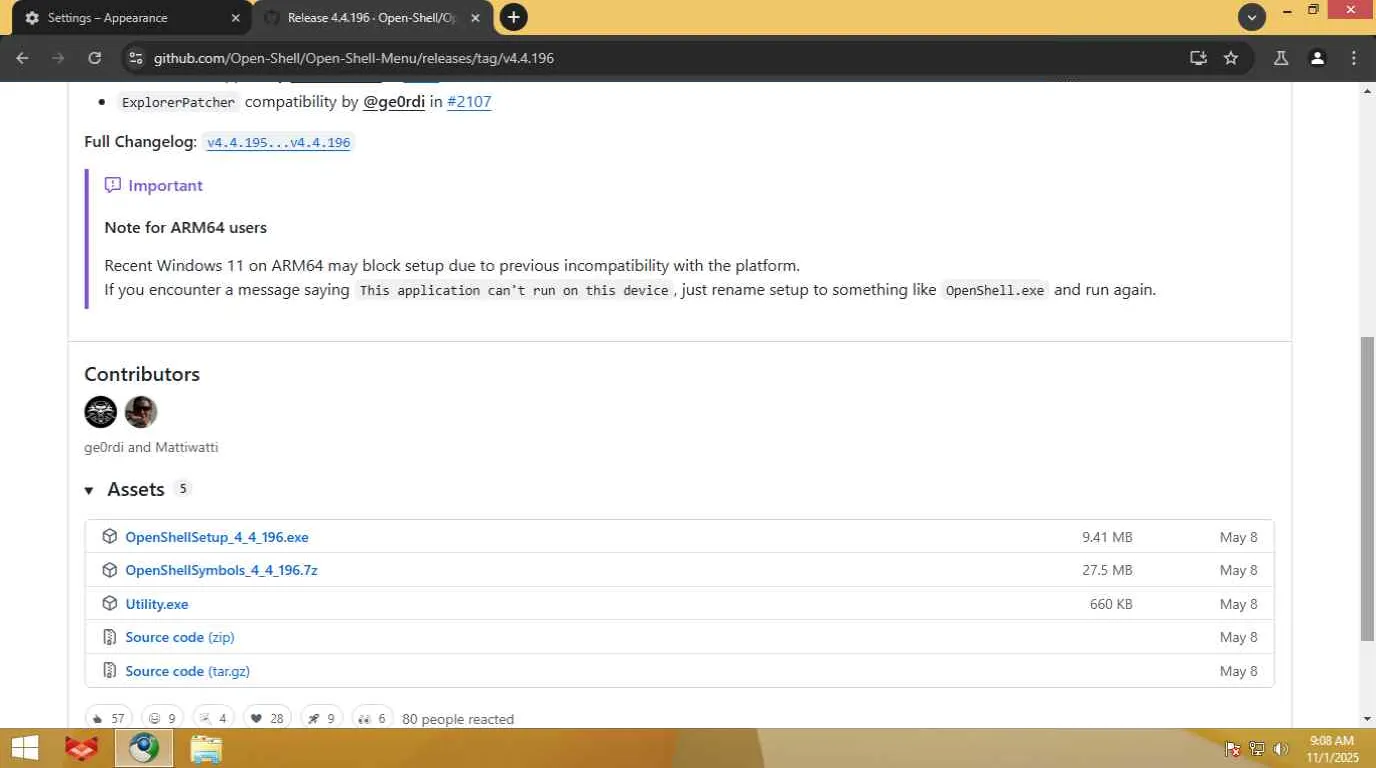Click the scrollbar down arrow

(1367, 719)
